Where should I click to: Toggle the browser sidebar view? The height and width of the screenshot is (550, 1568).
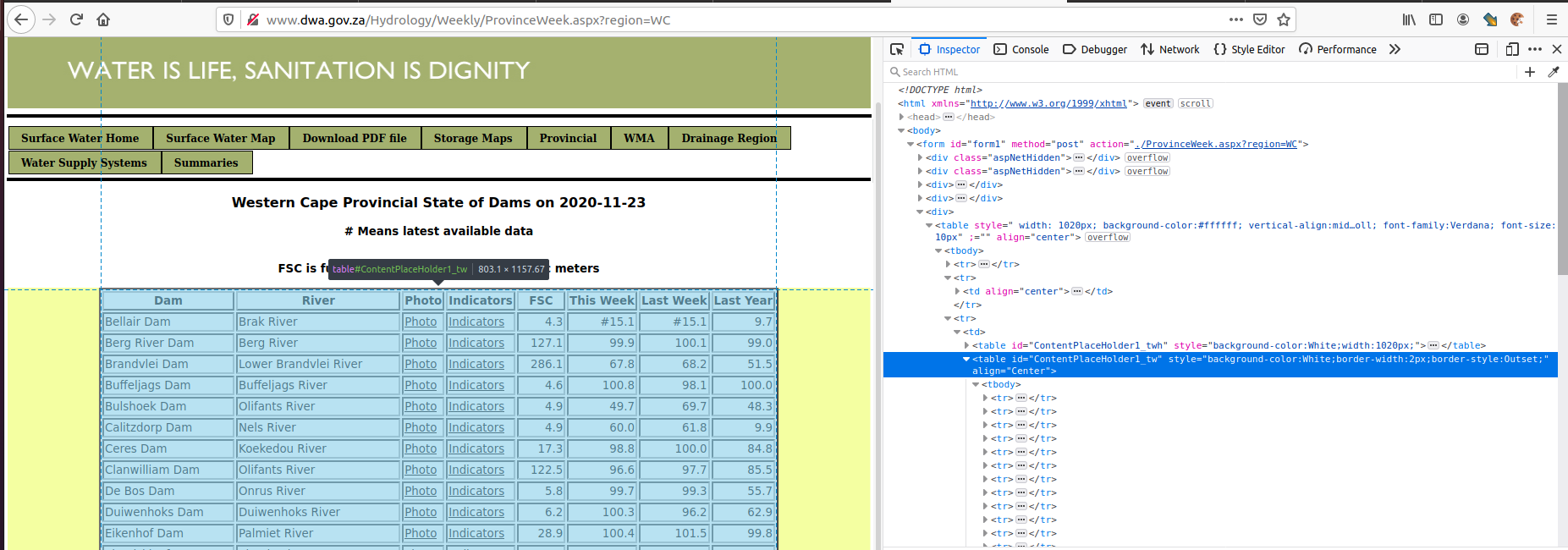tap(1436, 19)
